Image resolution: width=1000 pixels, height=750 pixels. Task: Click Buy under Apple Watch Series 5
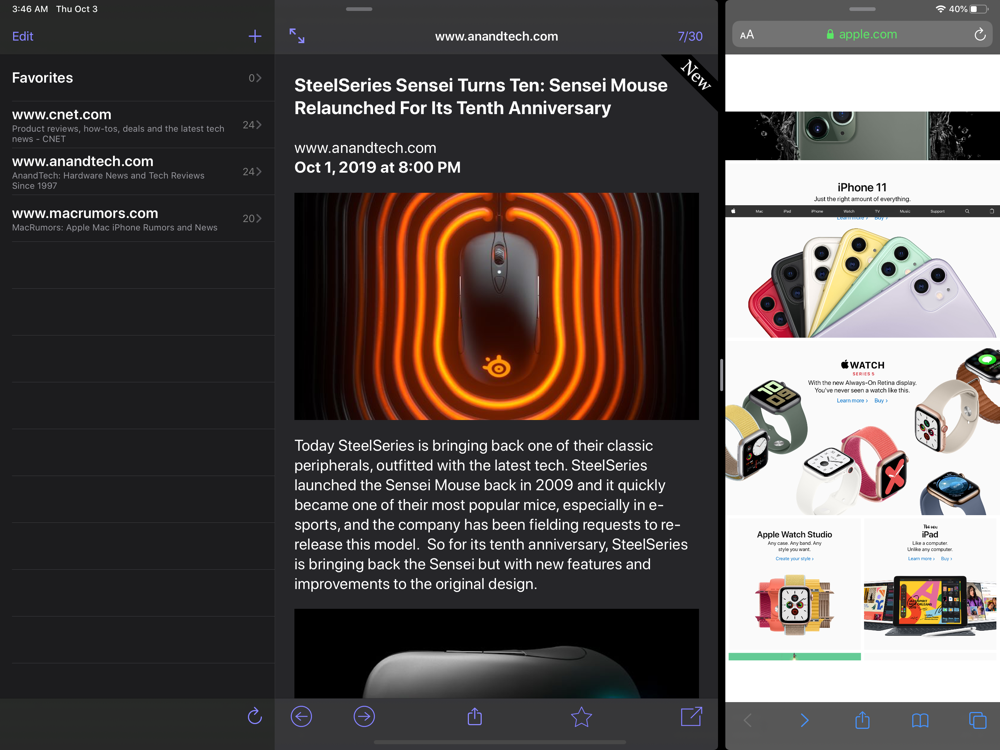(881, 401)
